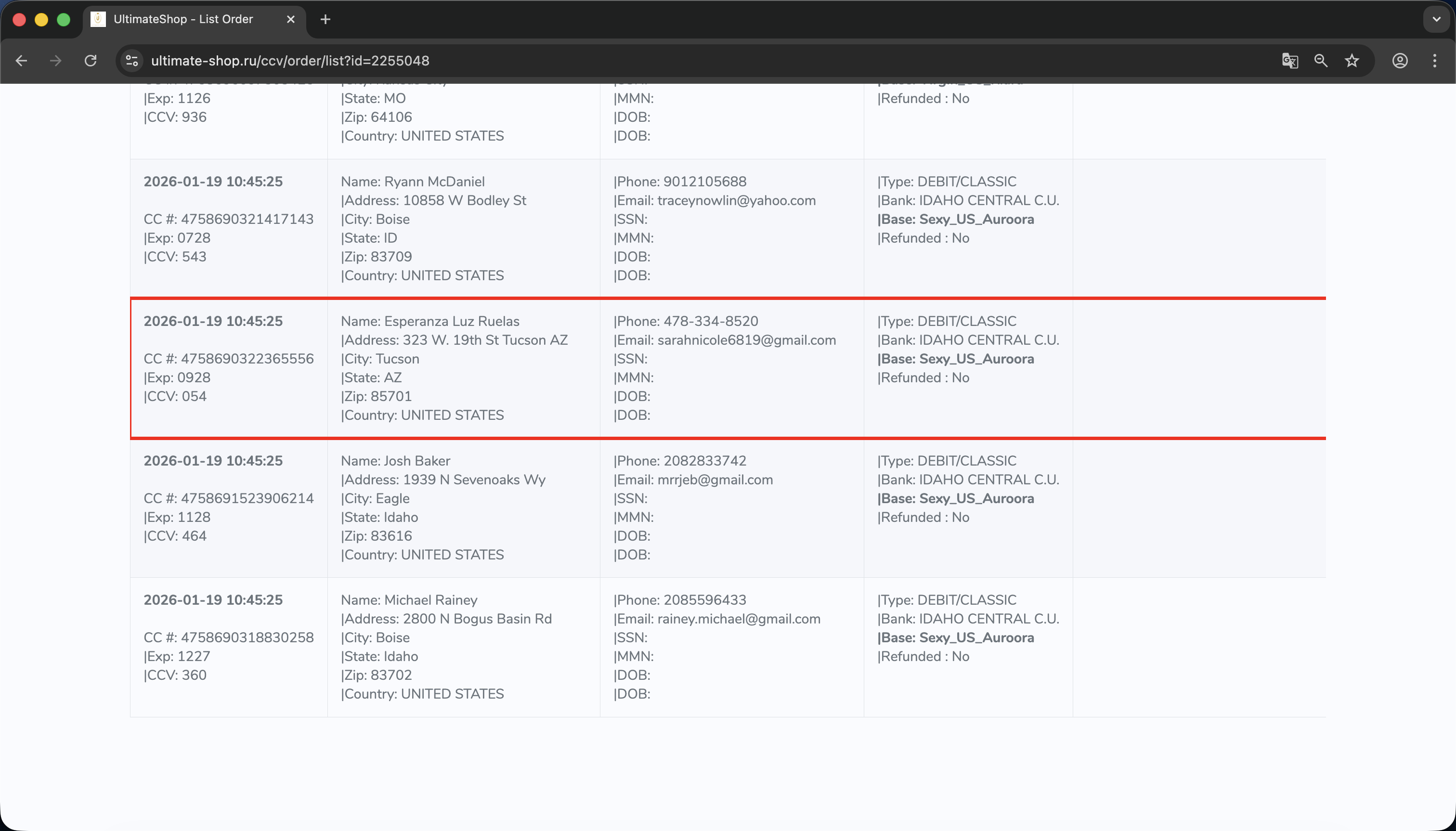Close the UltimateShop - List Order tab

tap(290, 19)
